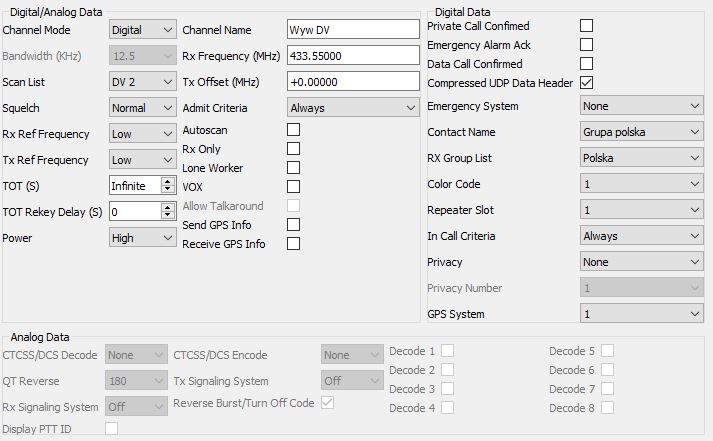Screen dimensions: 713x441
Task: Open the Squelch dropdown set to Normal
Action: click(x=142, y=108)
